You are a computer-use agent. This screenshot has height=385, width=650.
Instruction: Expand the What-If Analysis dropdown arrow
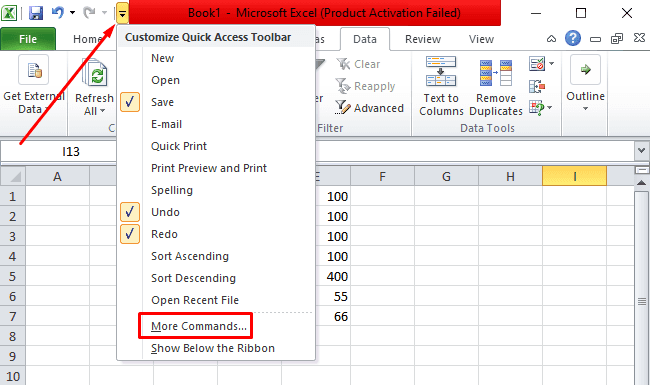(x=550, y=108)
